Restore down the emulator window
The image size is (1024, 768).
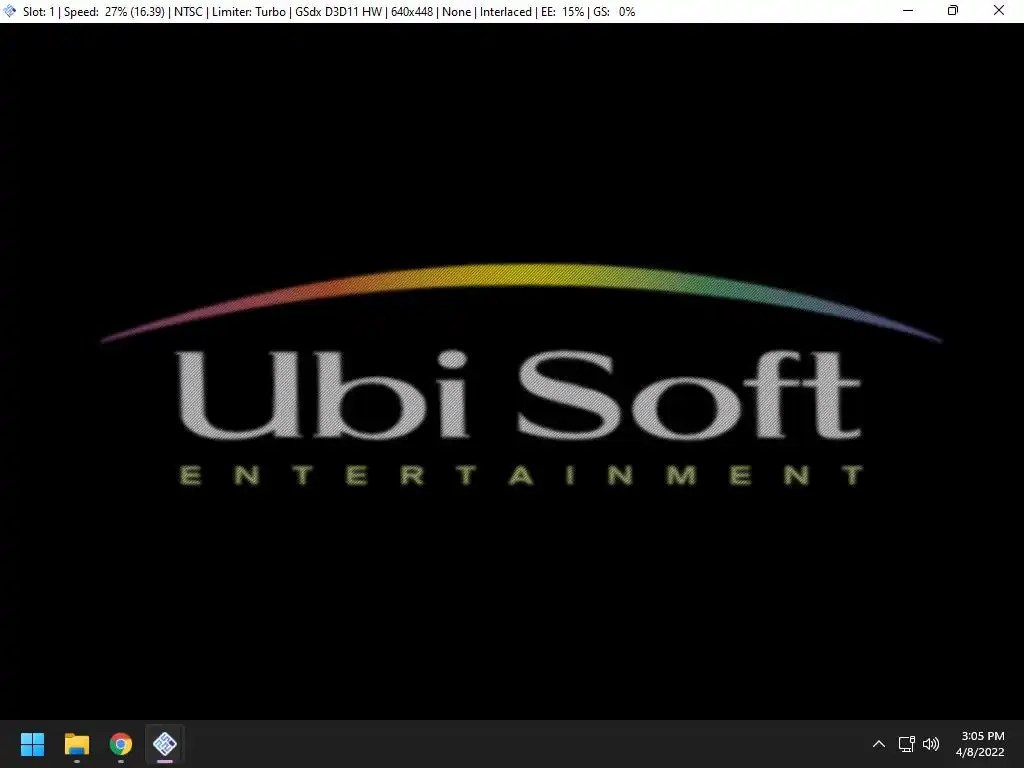click(953, 11)
